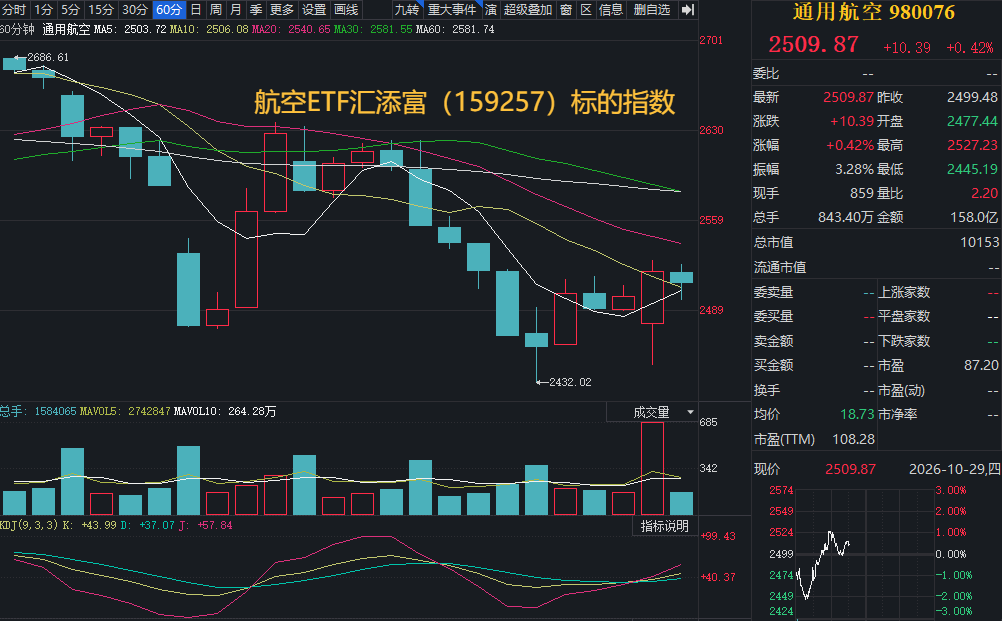Switch to the 分时 chart tab
The height and width of the screenshot is (621, 1002).
[x=14, y=10]
